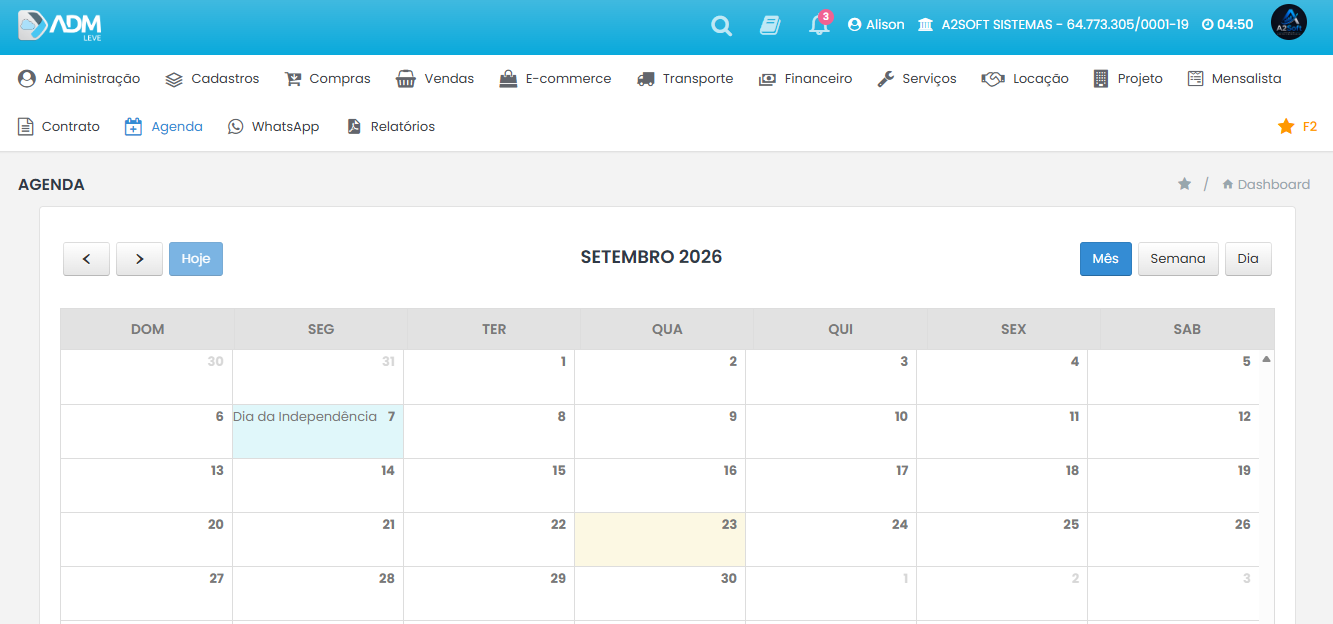Open the Dia da Independência event
This screenshot has width=1333, height=624.
pos(305,417)
